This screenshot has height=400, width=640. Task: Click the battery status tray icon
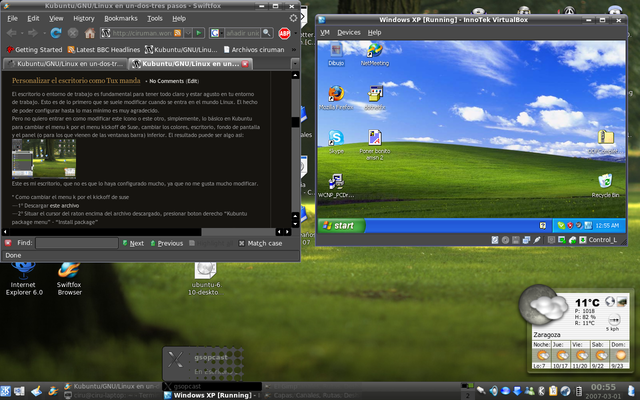[x=578, y=391]
